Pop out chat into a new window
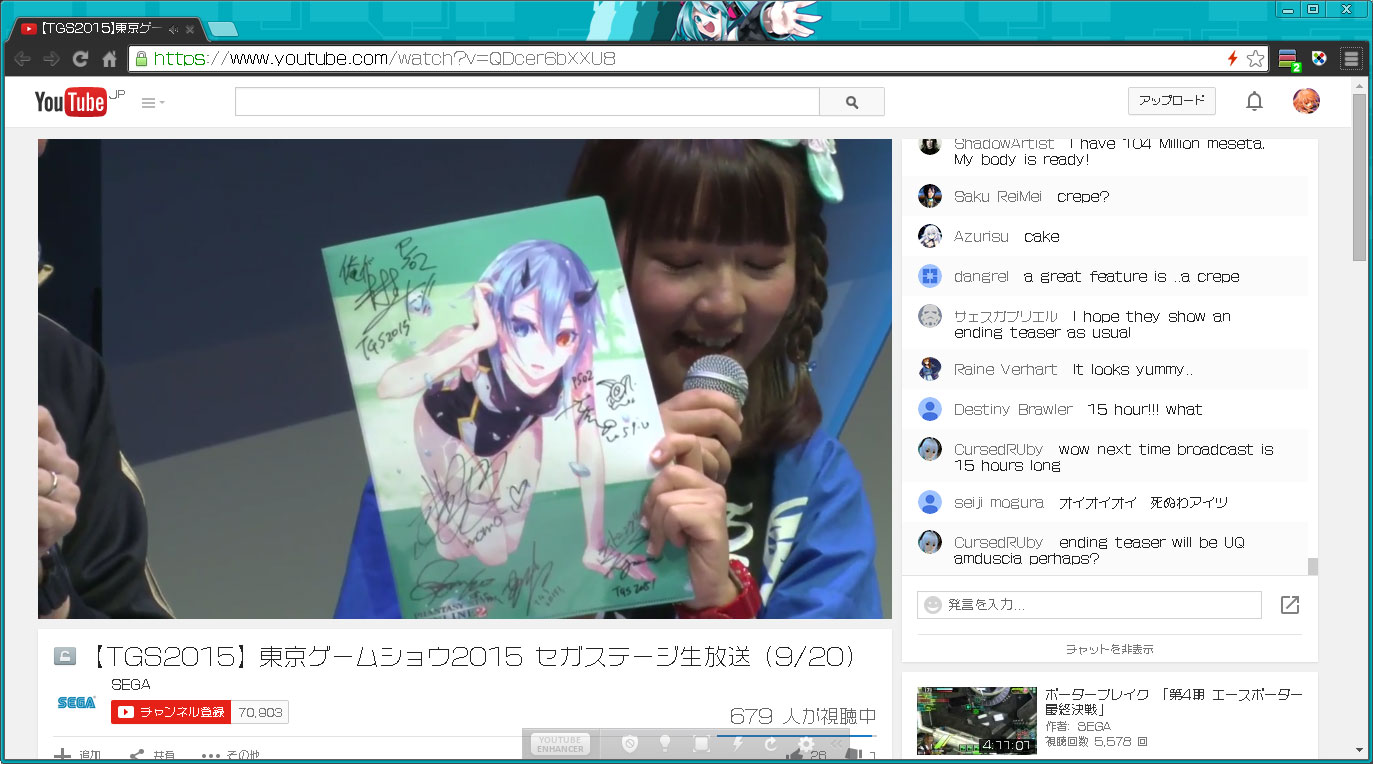Screen dimensions: 1373x764 pos(1290,605)
